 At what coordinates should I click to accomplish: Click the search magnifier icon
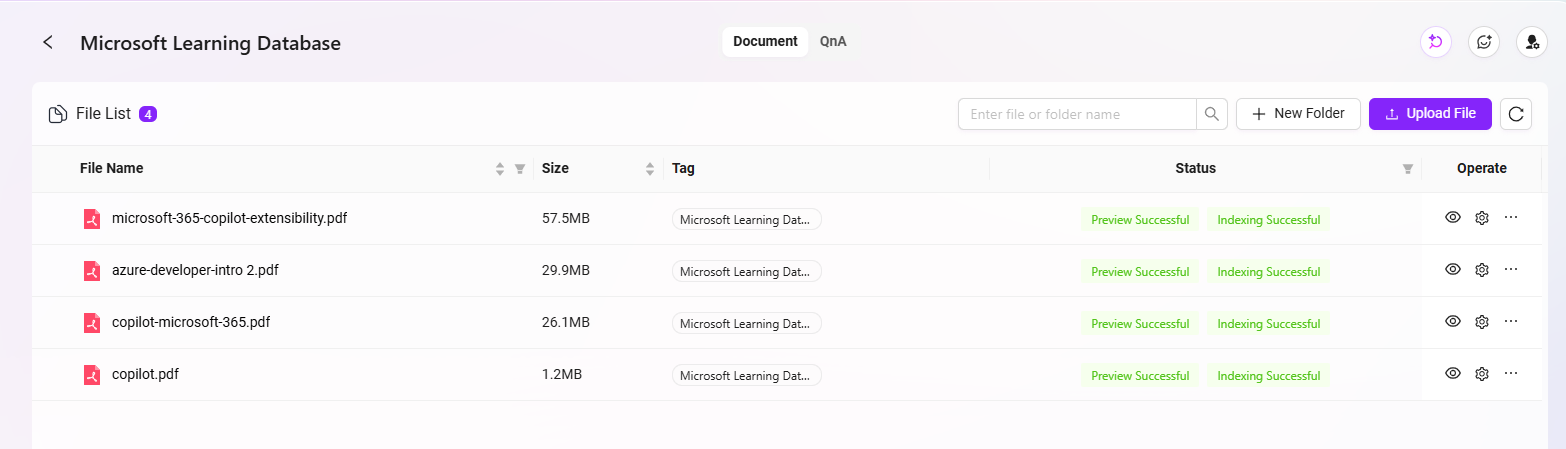[1212, 114]
